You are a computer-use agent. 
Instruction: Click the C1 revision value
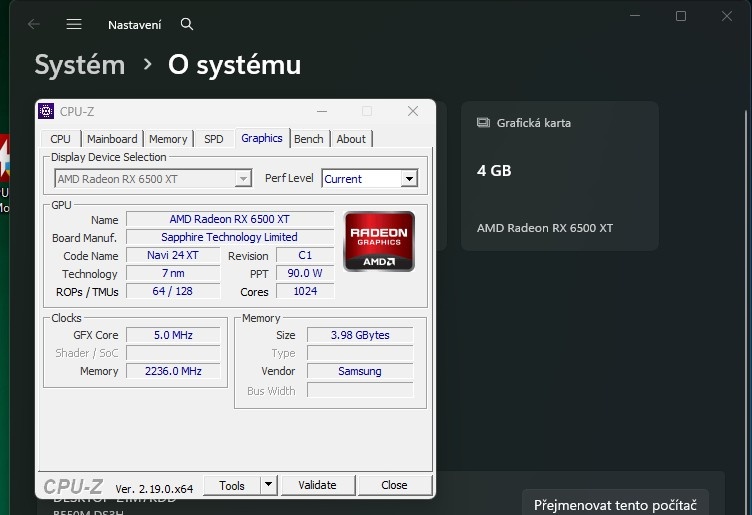[x=305, y=255]
